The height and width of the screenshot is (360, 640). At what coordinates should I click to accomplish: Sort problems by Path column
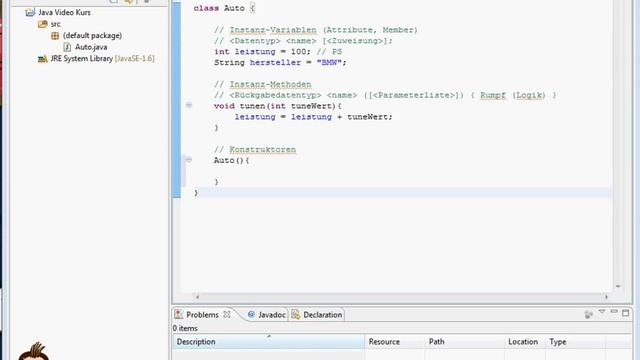[x=464, y=342]
